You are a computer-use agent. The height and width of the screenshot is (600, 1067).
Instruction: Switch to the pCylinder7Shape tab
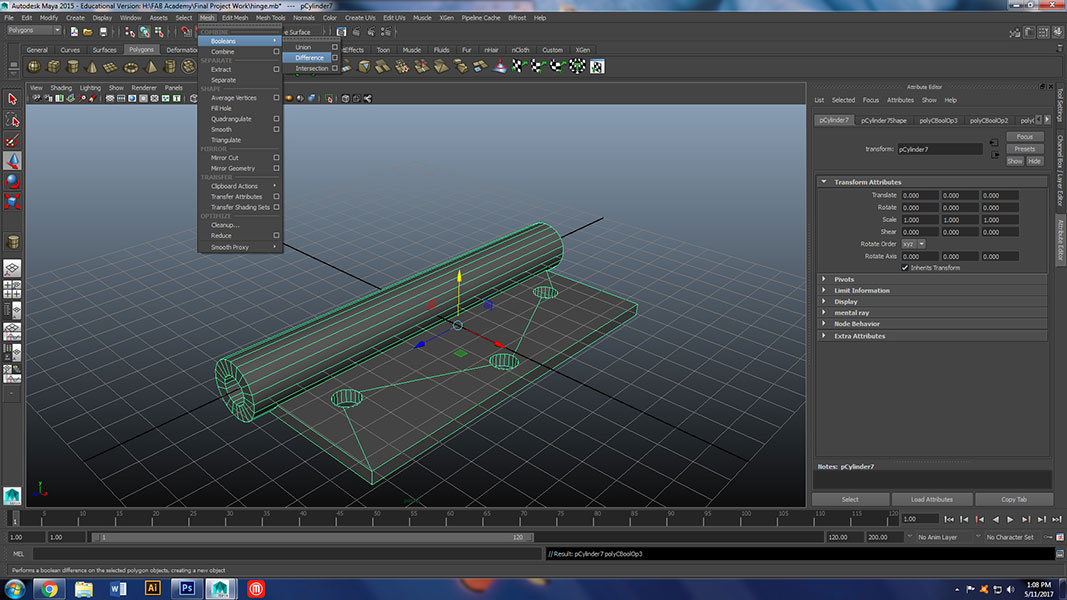(x=883, y=120)
